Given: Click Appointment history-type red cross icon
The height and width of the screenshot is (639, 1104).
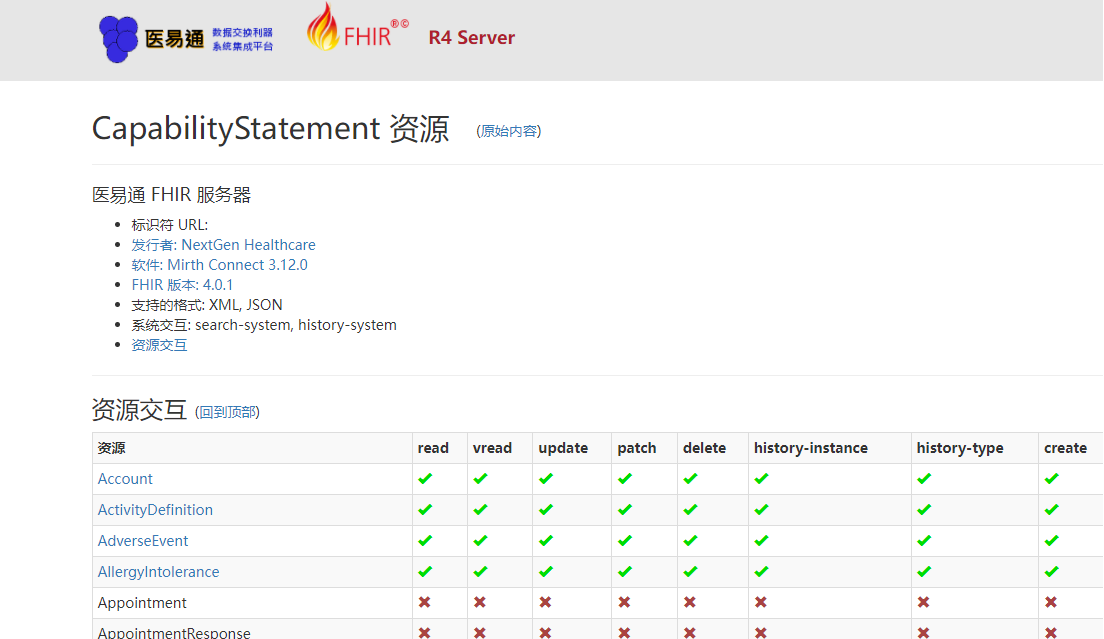Looking at the screenshot, I should point(923,603).
